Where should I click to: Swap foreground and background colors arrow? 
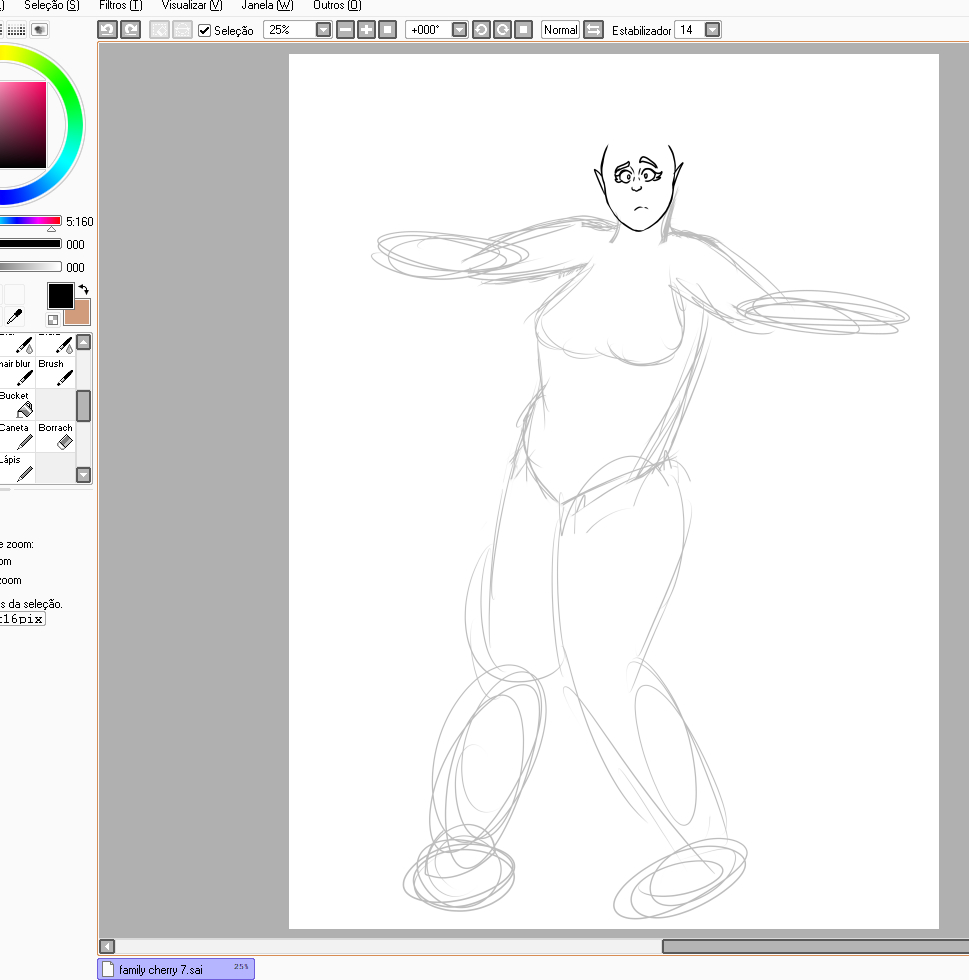(x=83, y=290)
